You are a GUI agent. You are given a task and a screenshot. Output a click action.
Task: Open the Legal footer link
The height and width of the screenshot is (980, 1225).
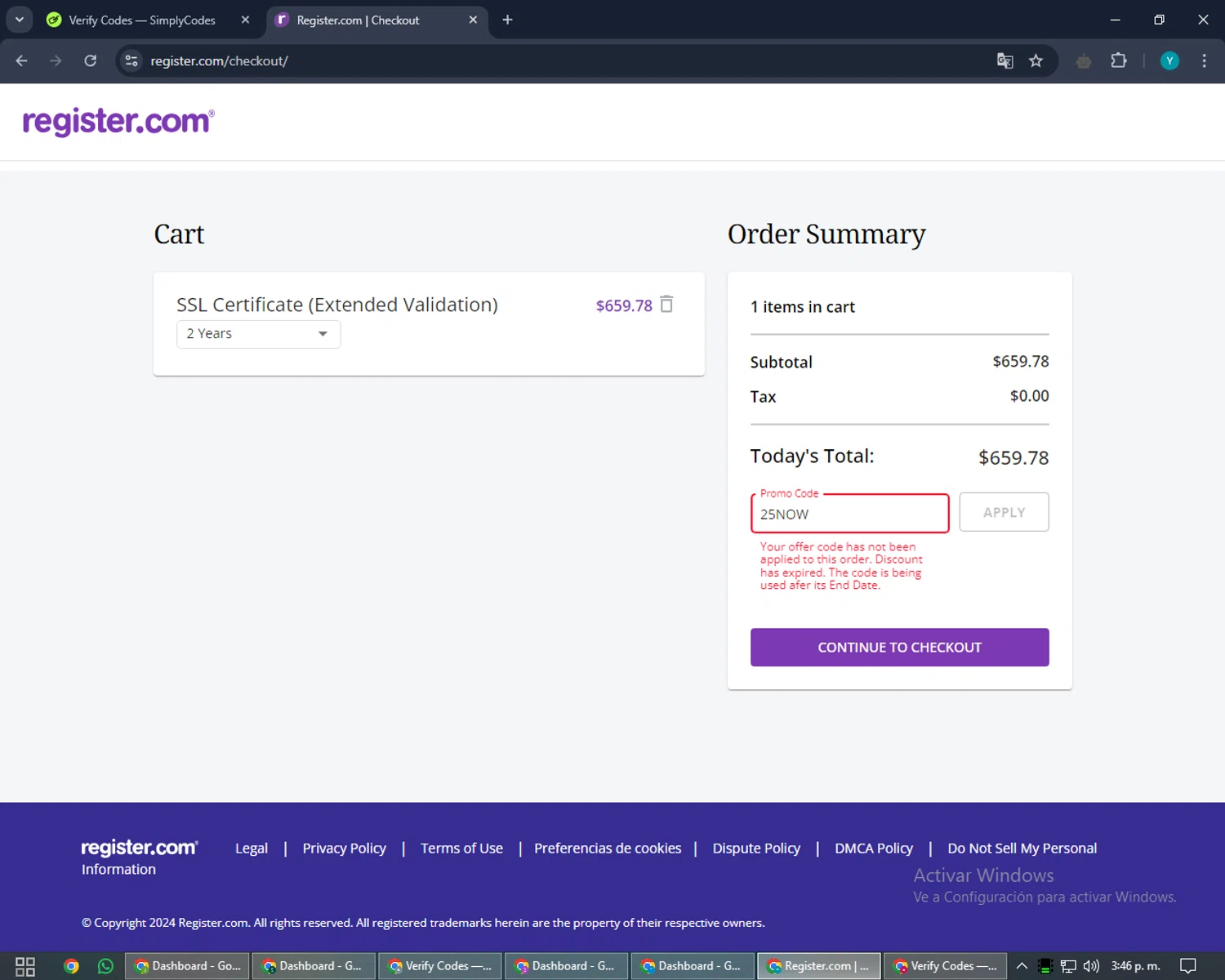click(x=252, y=849)
